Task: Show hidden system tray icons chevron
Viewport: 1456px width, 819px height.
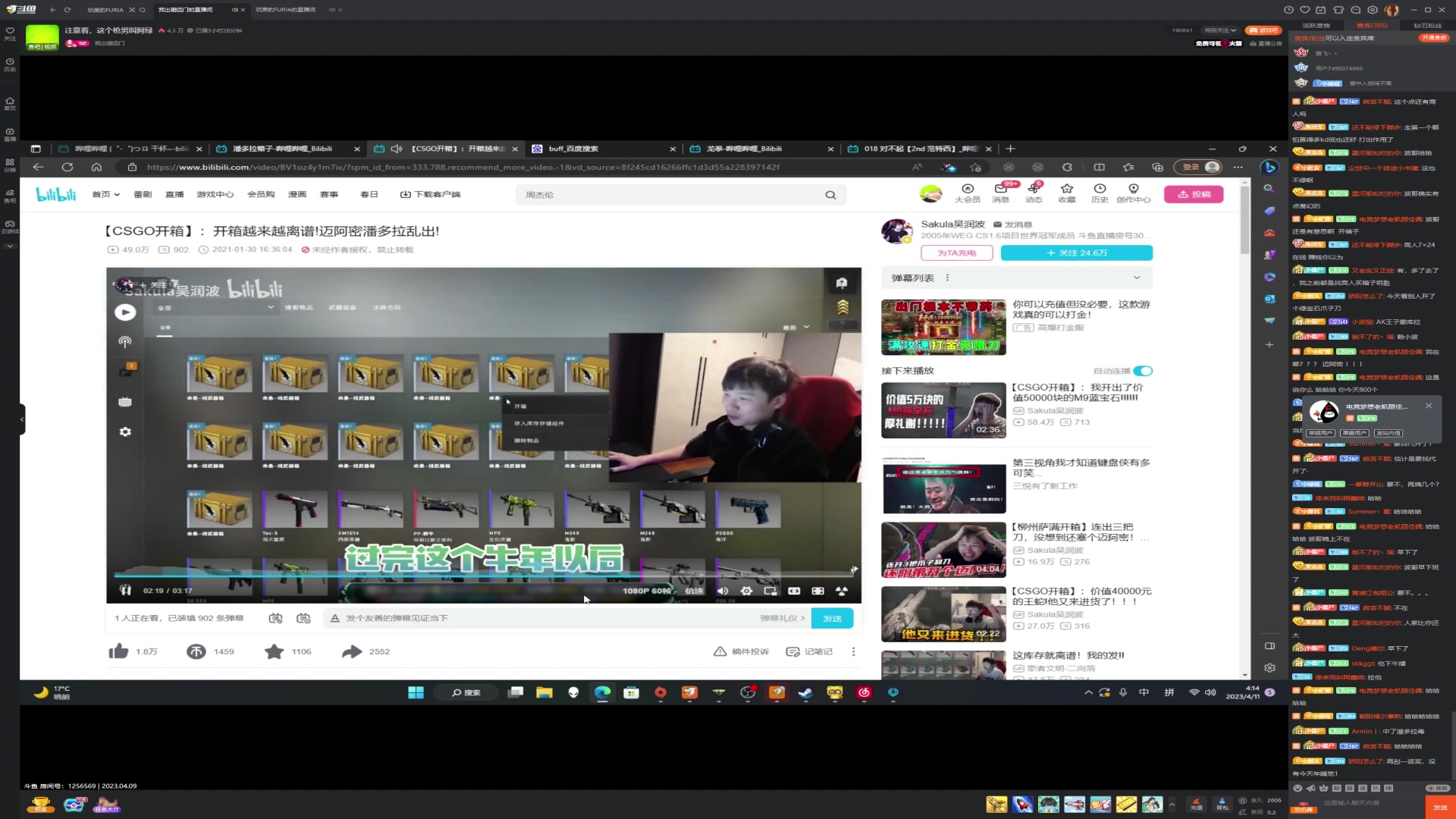Action: [1088, 692]
